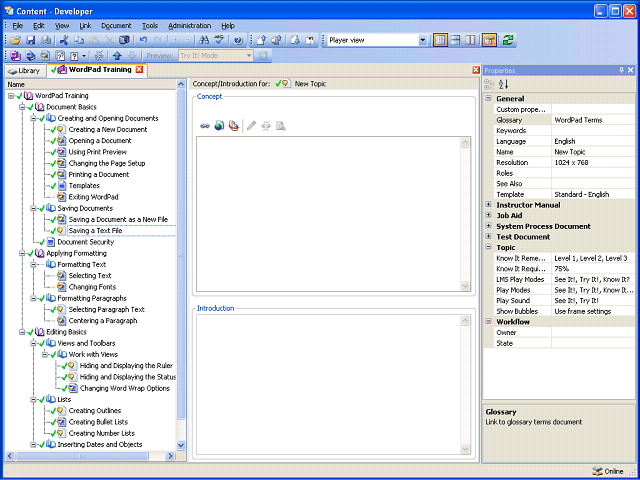Select the Creating a New Document topic
Image resolution: width=640 pixels, height=480 pixels.
(x=108, y=129)
